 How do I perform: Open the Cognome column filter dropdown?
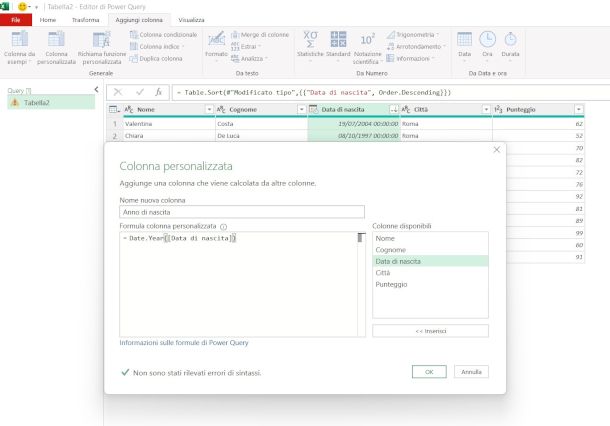301,110
